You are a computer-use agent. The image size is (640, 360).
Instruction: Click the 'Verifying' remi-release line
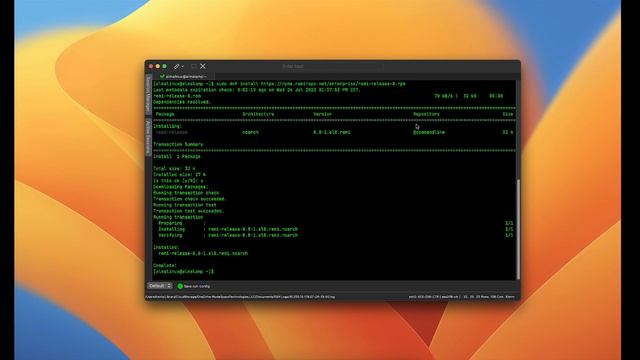pos(228,235)
